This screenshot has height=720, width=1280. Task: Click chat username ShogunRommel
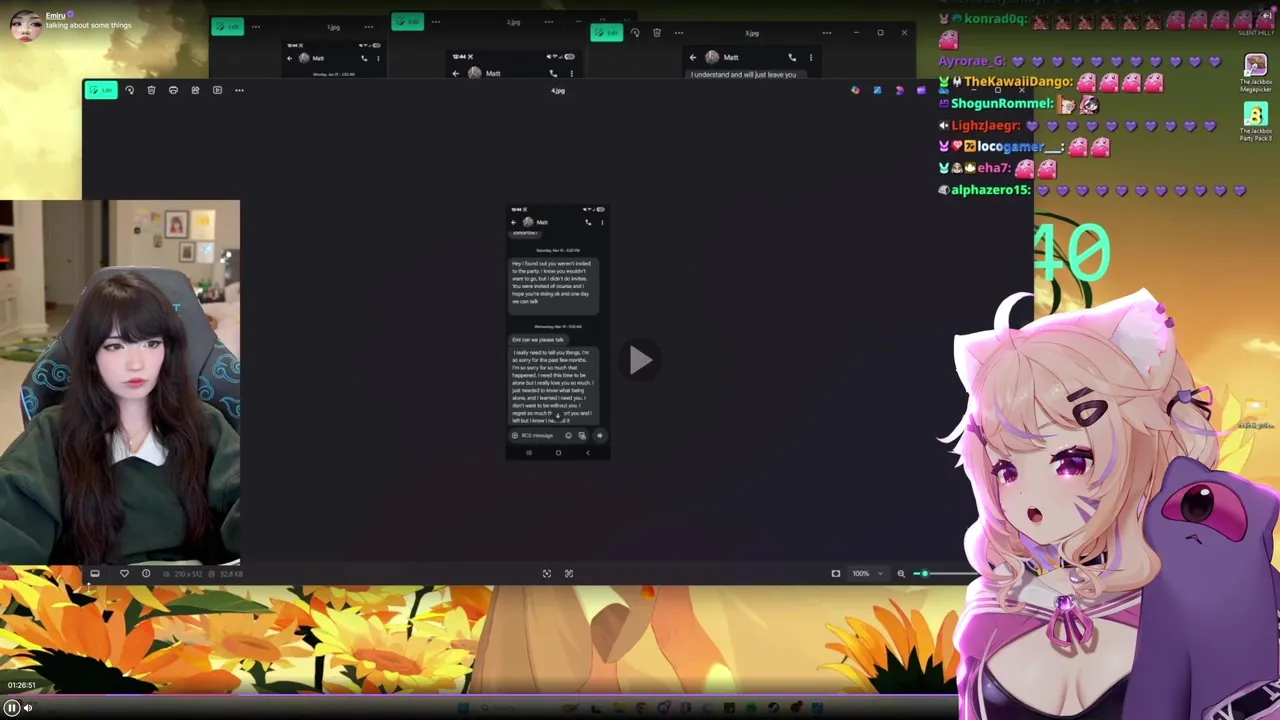pos(1002,103)
